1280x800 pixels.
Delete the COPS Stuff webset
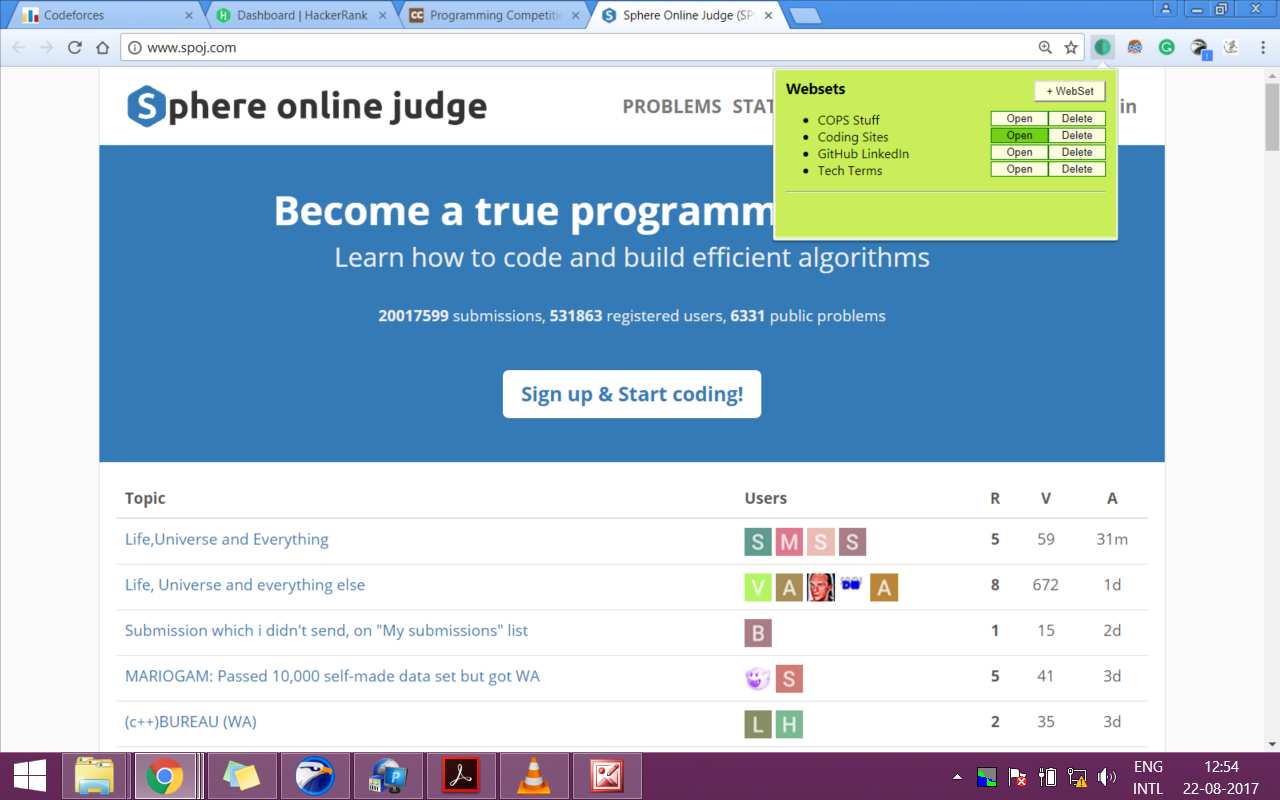1077,119
